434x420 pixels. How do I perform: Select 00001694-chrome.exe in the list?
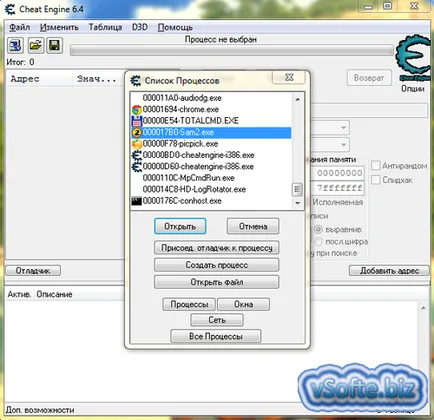(211, 109)
